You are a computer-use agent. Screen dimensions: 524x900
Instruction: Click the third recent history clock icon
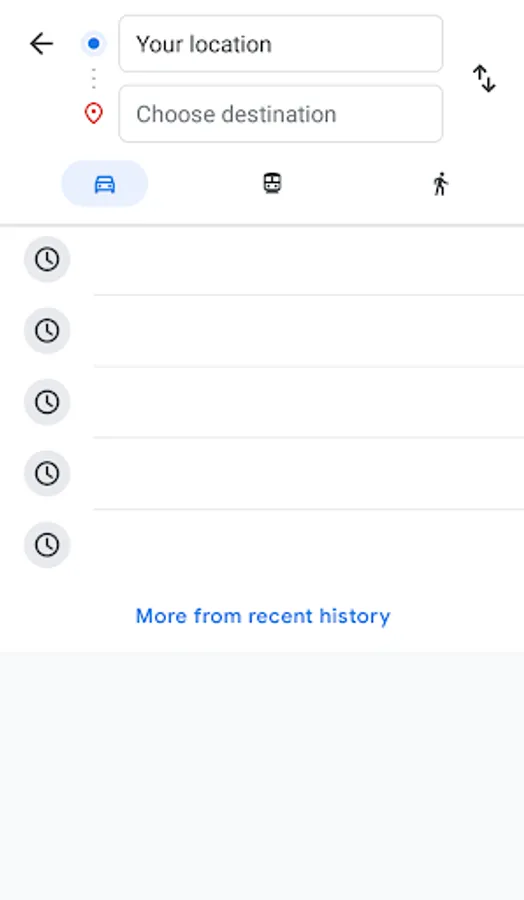(x=47, y=402)
